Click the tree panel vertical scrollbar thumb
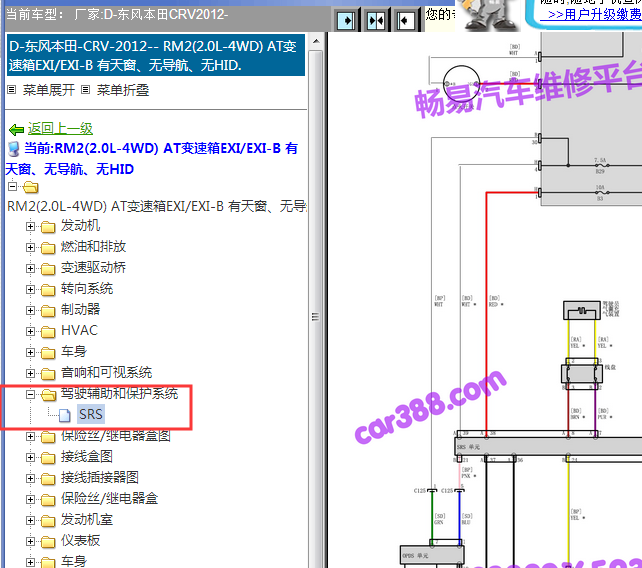The width and height of the screenshot is (642, 568). pos(316,317)
